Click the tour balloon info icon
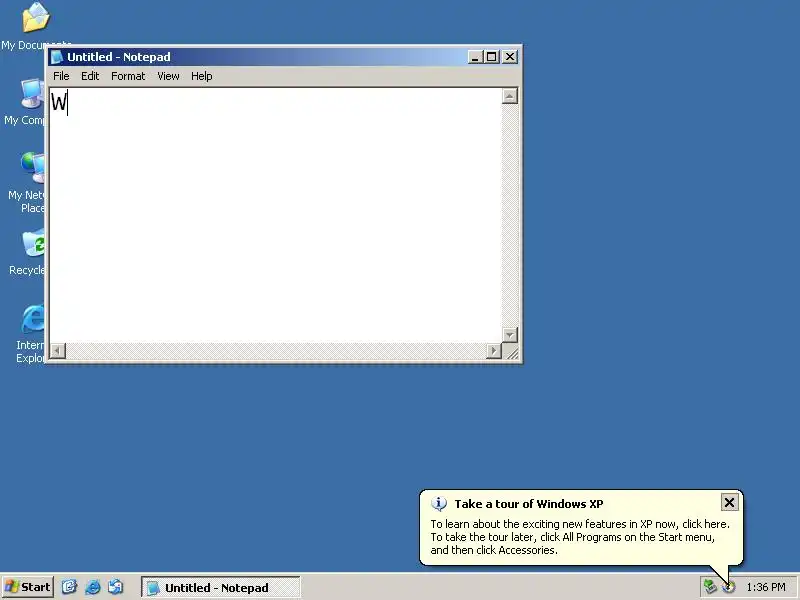This screenshot has width=800, height=600. click(439, 504)
